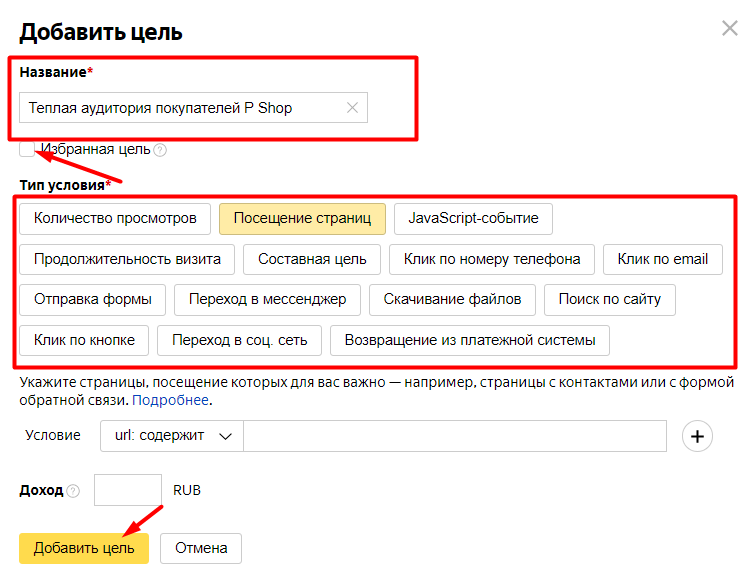754x573 pixels.
Task: Select Поиск по сайту option
Action: coord(609,300)
